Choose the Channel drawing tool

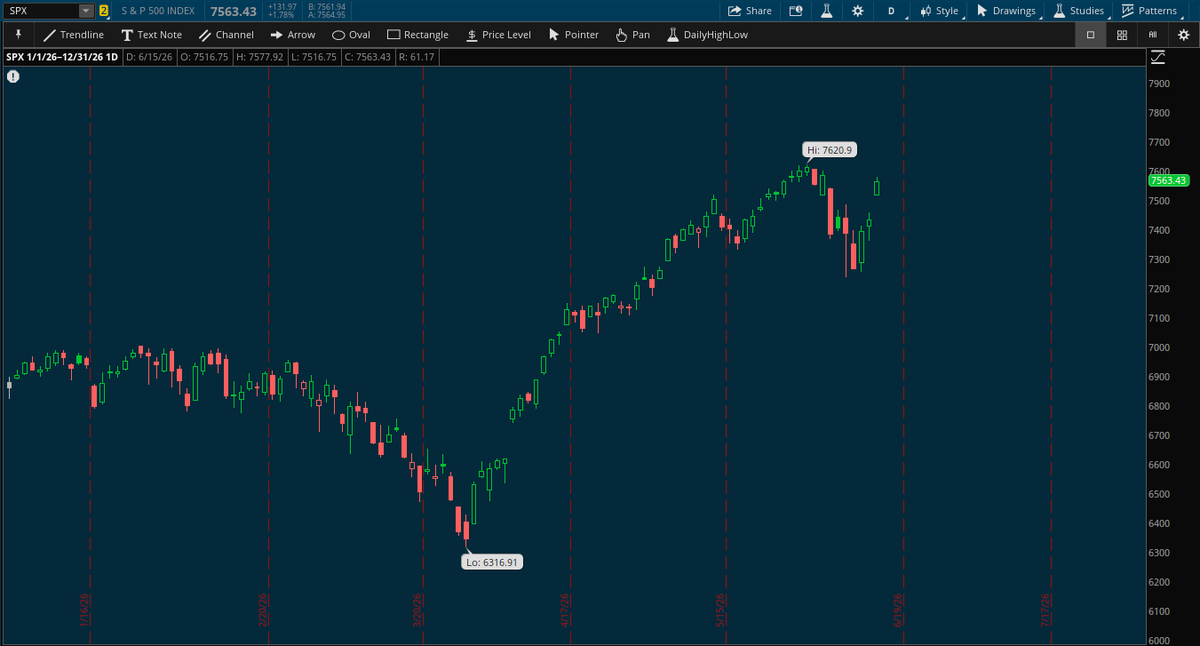[226, 34]
